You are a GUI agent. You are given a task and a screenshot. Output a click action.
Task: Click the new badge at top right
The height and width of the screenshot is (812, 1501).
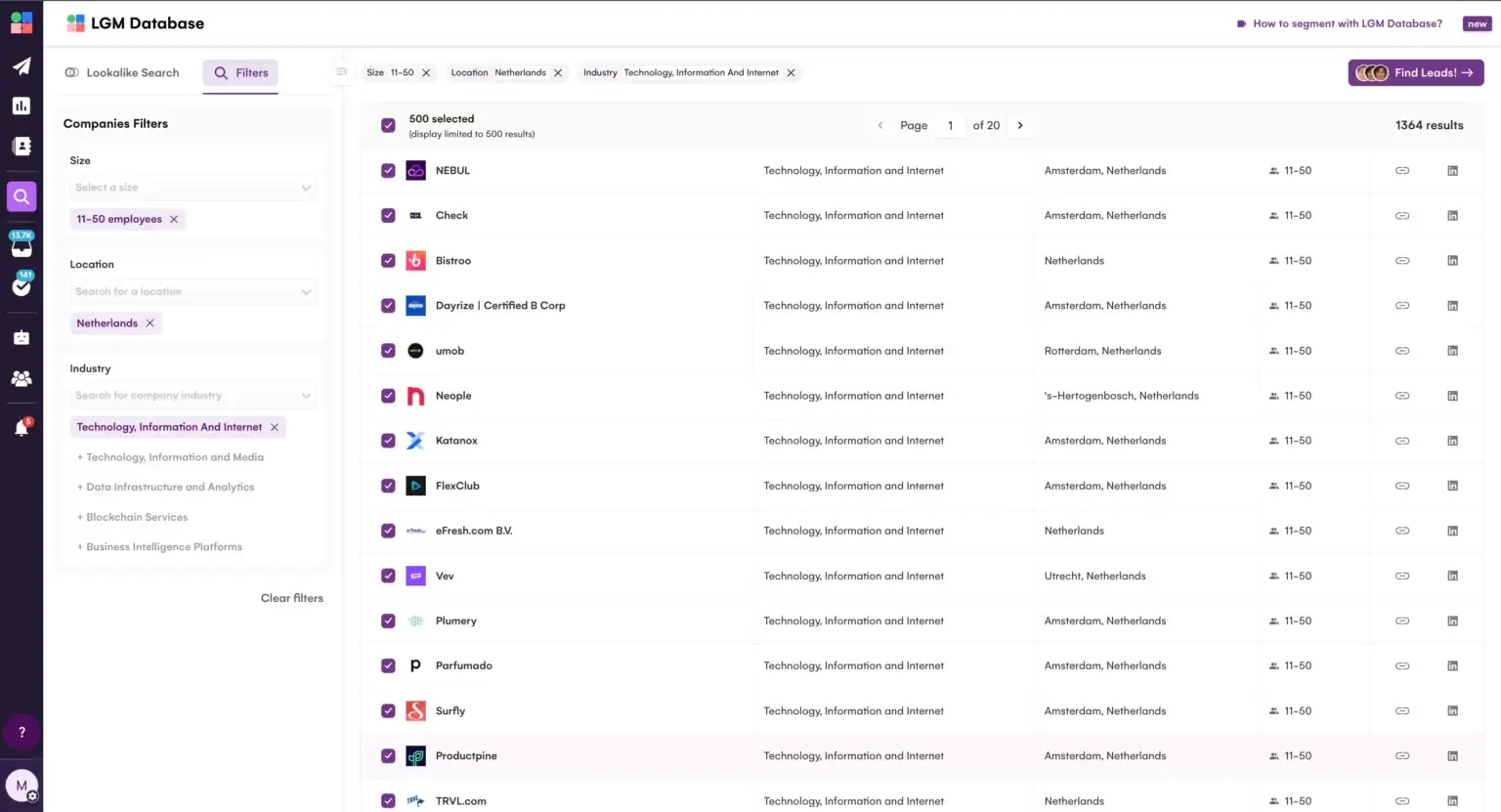click(1477, 23)
